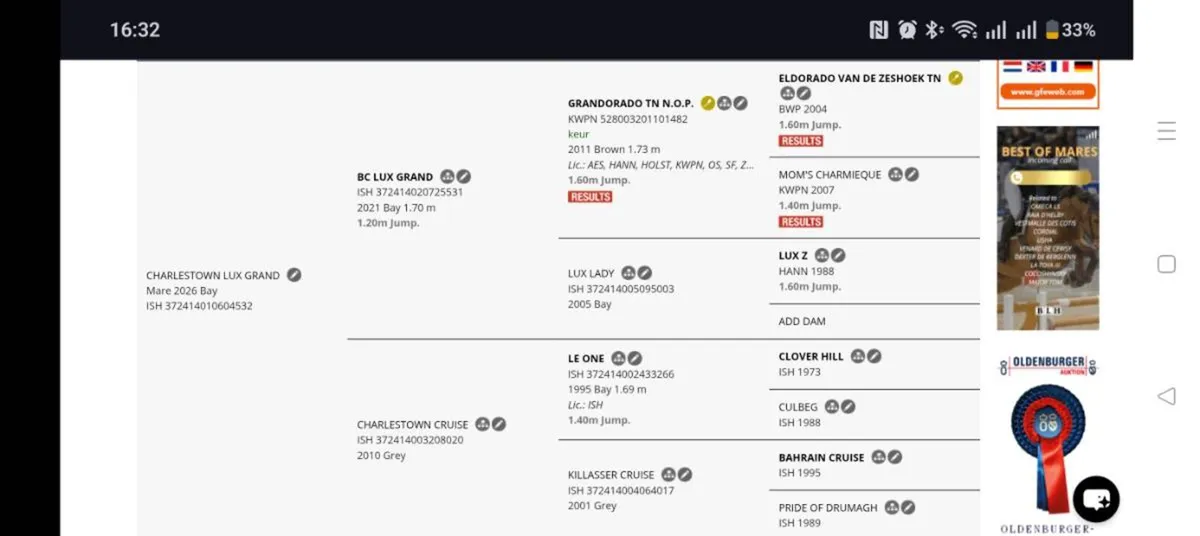Click the edit pencil icon beside CHARLESTOWN LUX GRAND

click(294, 275)
